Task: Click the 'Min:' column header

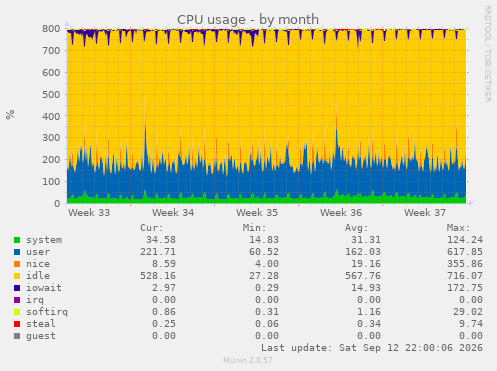Action: (254, 228)
